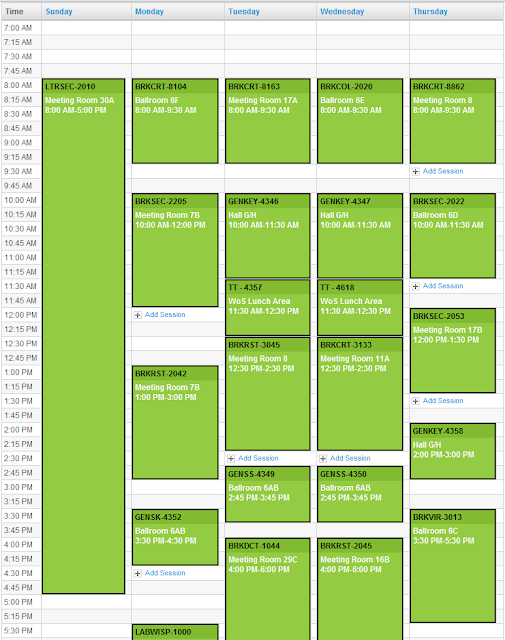This screenshot has height=640, width=505.
Task: Add Session link at Thursday 1:30 PM
Action: coord(443,400)
